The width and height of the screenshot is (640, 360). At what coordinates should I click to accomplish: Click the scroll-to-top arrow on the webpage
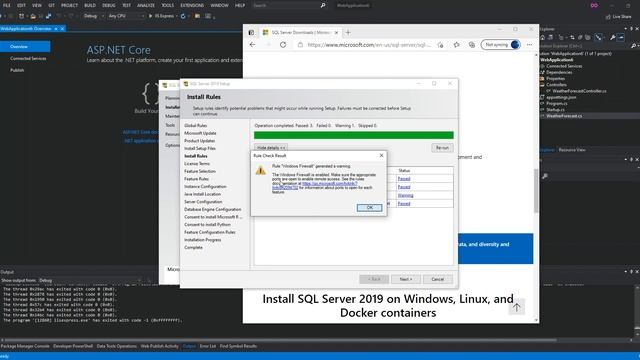click(x=516, y=307)
